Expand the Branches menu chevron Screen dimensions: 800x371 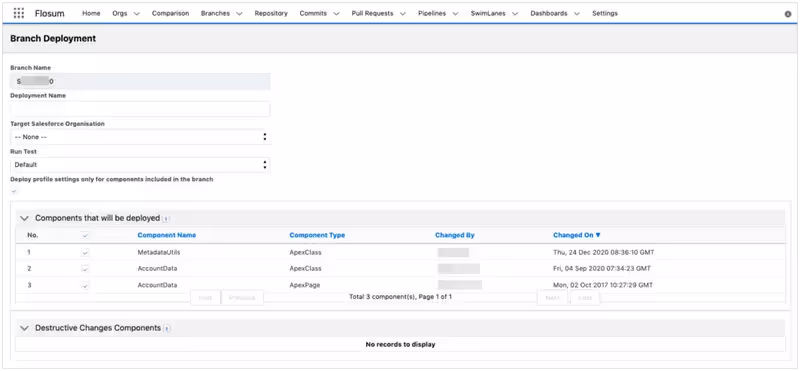(x=239, y=14)
